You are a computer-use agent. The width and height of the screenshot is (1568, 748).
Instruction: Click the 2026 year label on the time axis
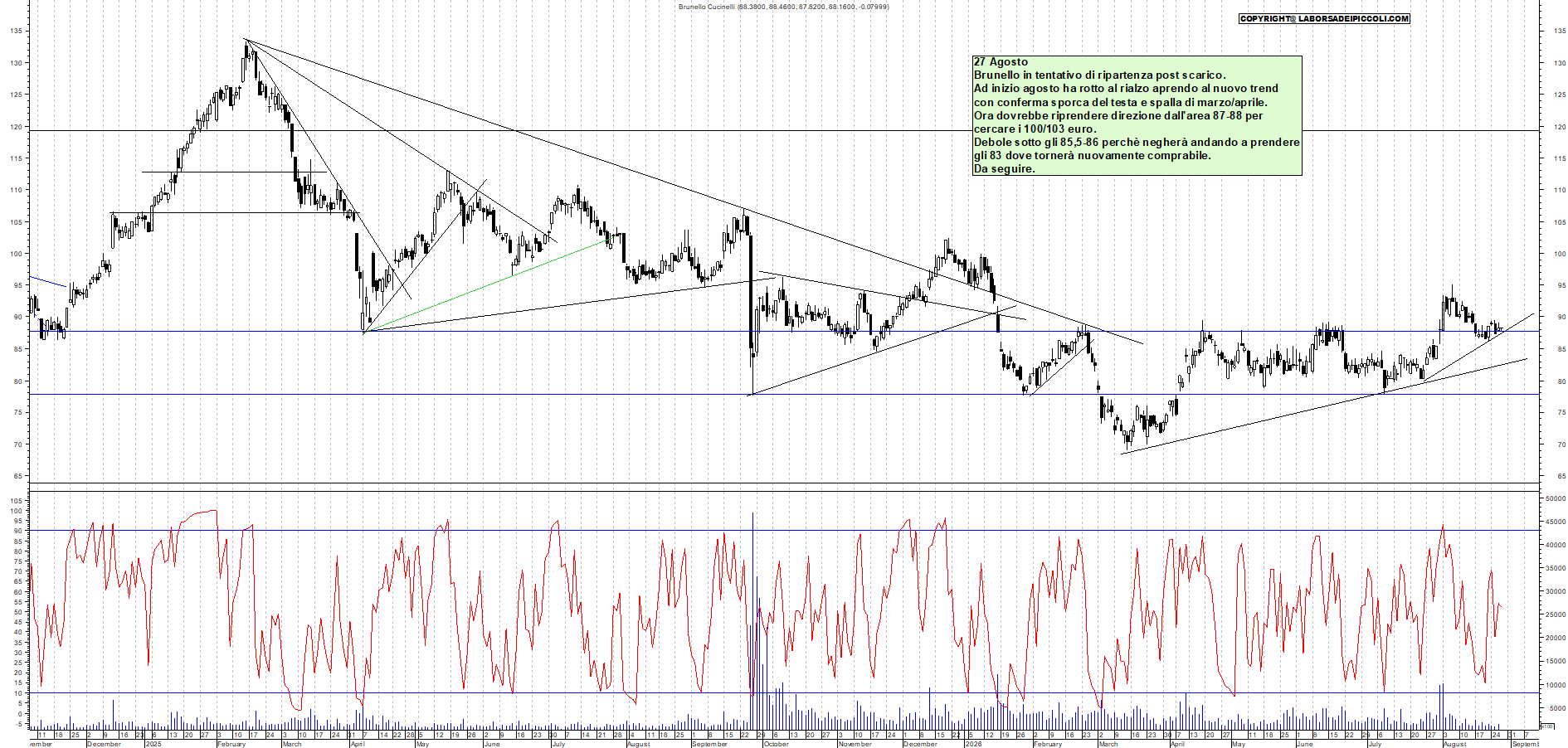point(973,744)
